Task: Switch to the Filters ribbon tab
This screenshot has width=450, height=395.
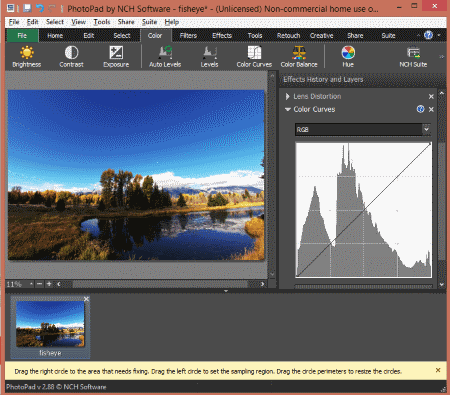Action: pyautogui.click(x=188, y=35)
